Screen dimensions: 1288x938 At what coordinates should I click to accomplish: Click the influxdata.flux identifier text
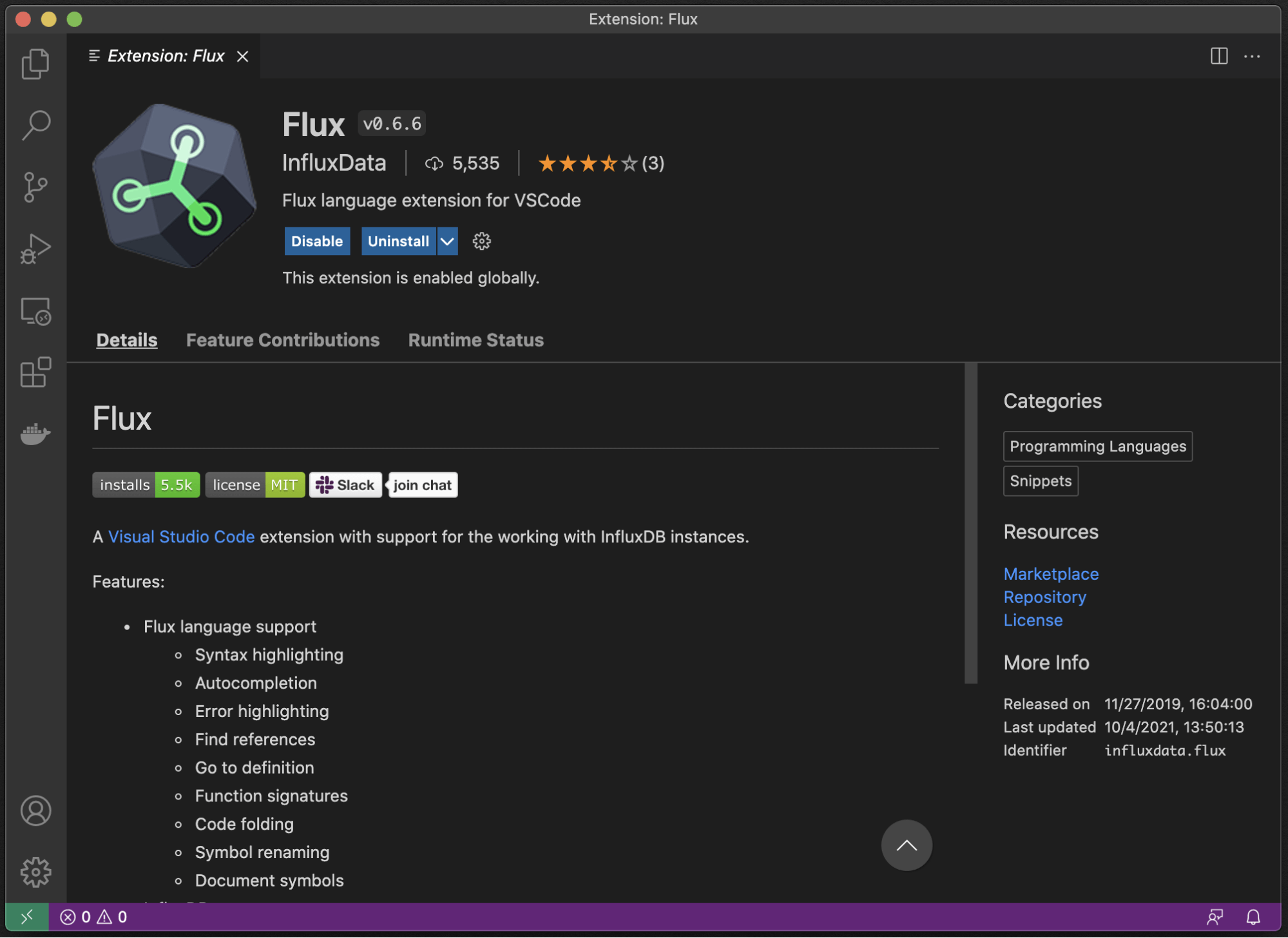click(x=1165, y=750)
